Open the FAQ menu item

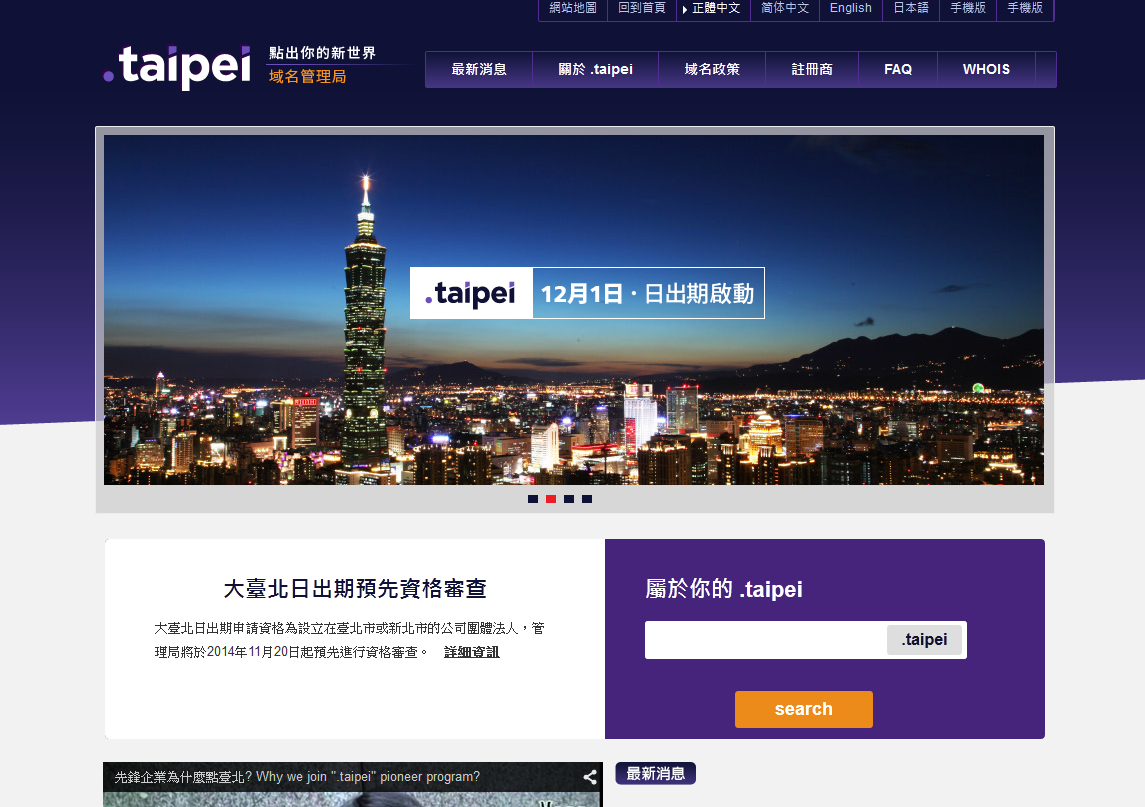(898, 69)
